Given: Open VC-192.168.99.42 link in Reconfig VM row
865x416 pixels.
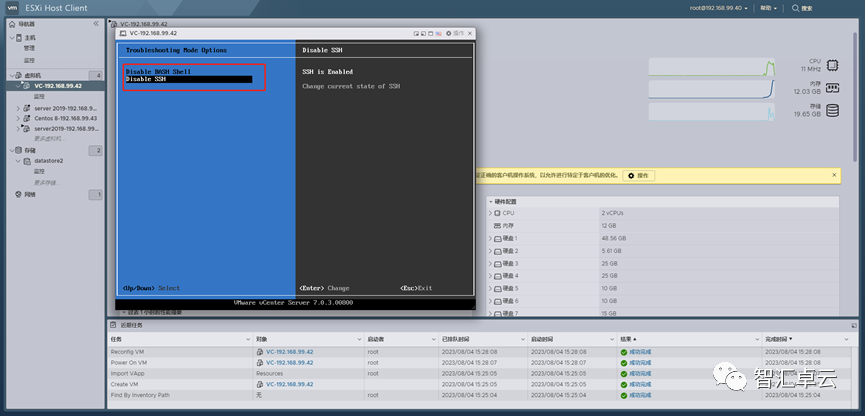Looking at the screenshot, I should pos(290,352).
